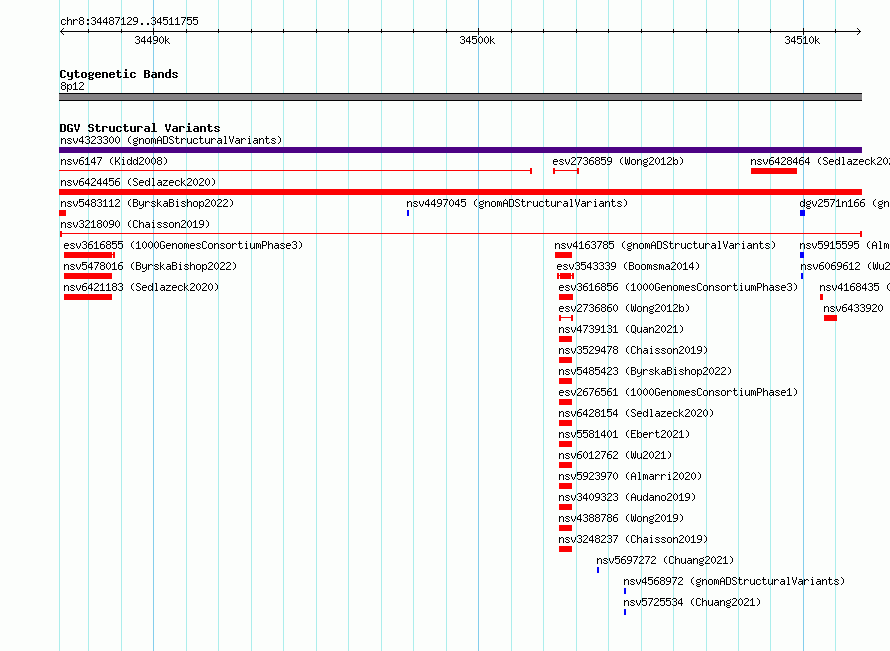Open variant nsv4739131 (Quan2021)
The width and height of the screenshot is (890, 651).
pyautogui.click(x=622, y=329)
